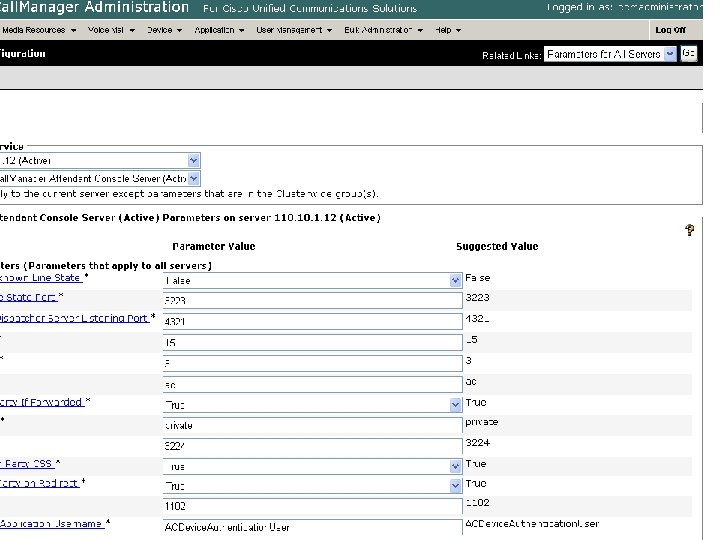Click the Line State Port parameter link

tap(28, 298)
